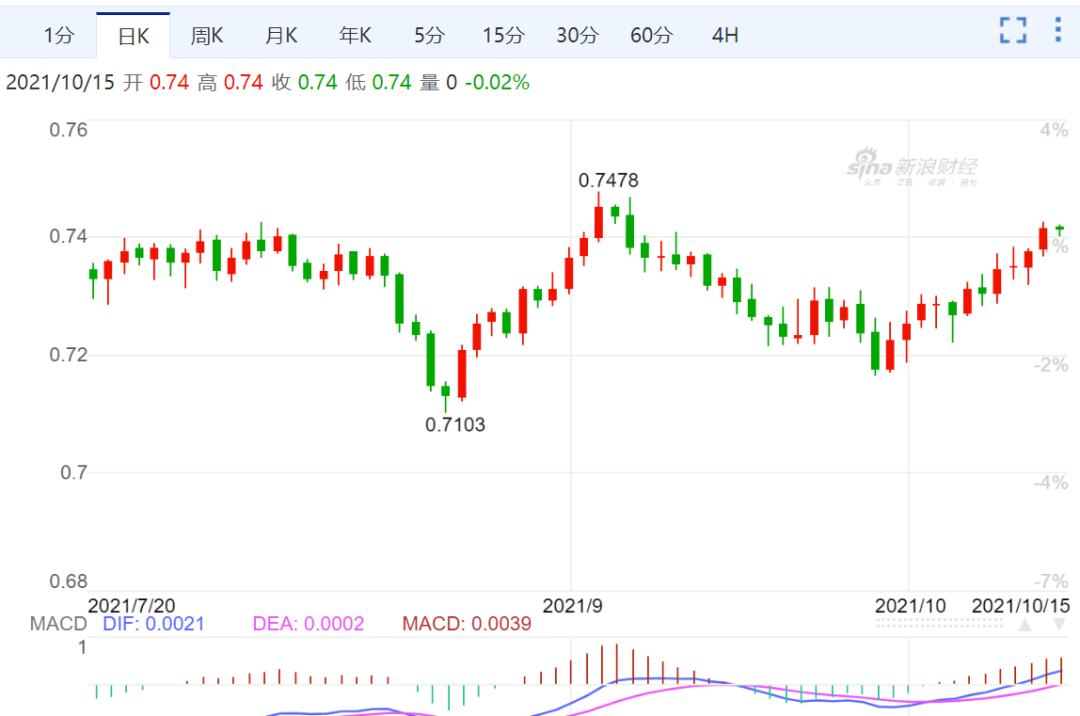This screenshot has width=1080, height=716.
Task: Click the 2021/10/15 date in header
Action: coord(60,83)
